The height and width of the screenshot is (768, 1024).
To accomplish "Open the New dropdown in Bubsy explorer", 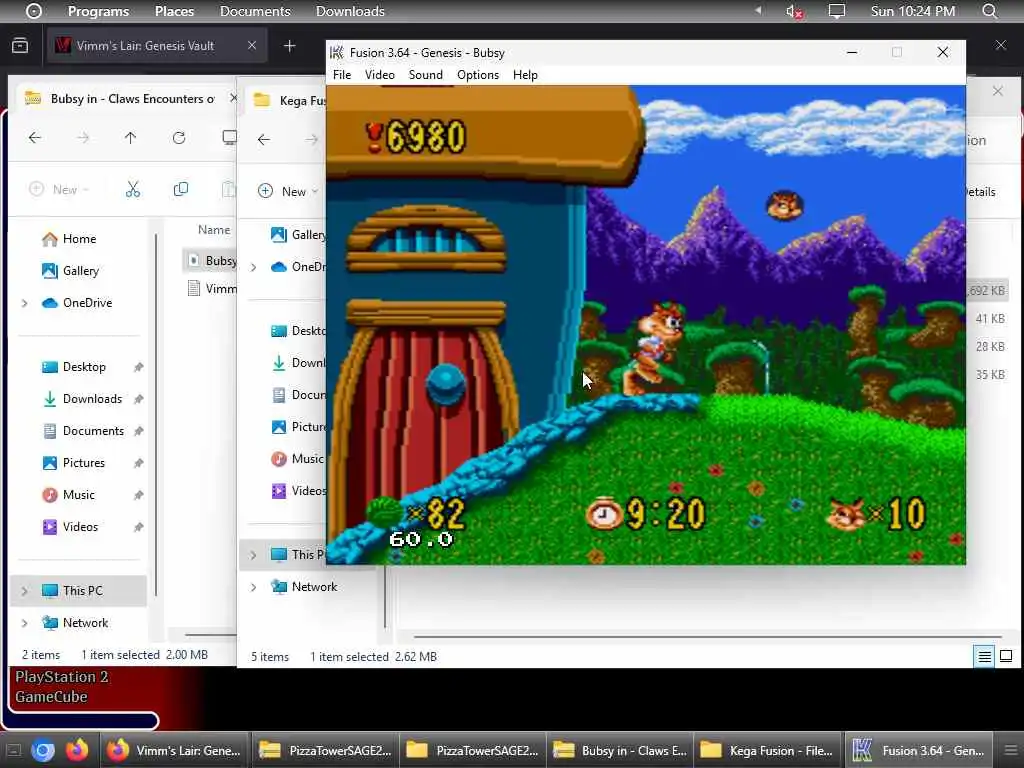I will pyautogui.click(x=59, y=189).
